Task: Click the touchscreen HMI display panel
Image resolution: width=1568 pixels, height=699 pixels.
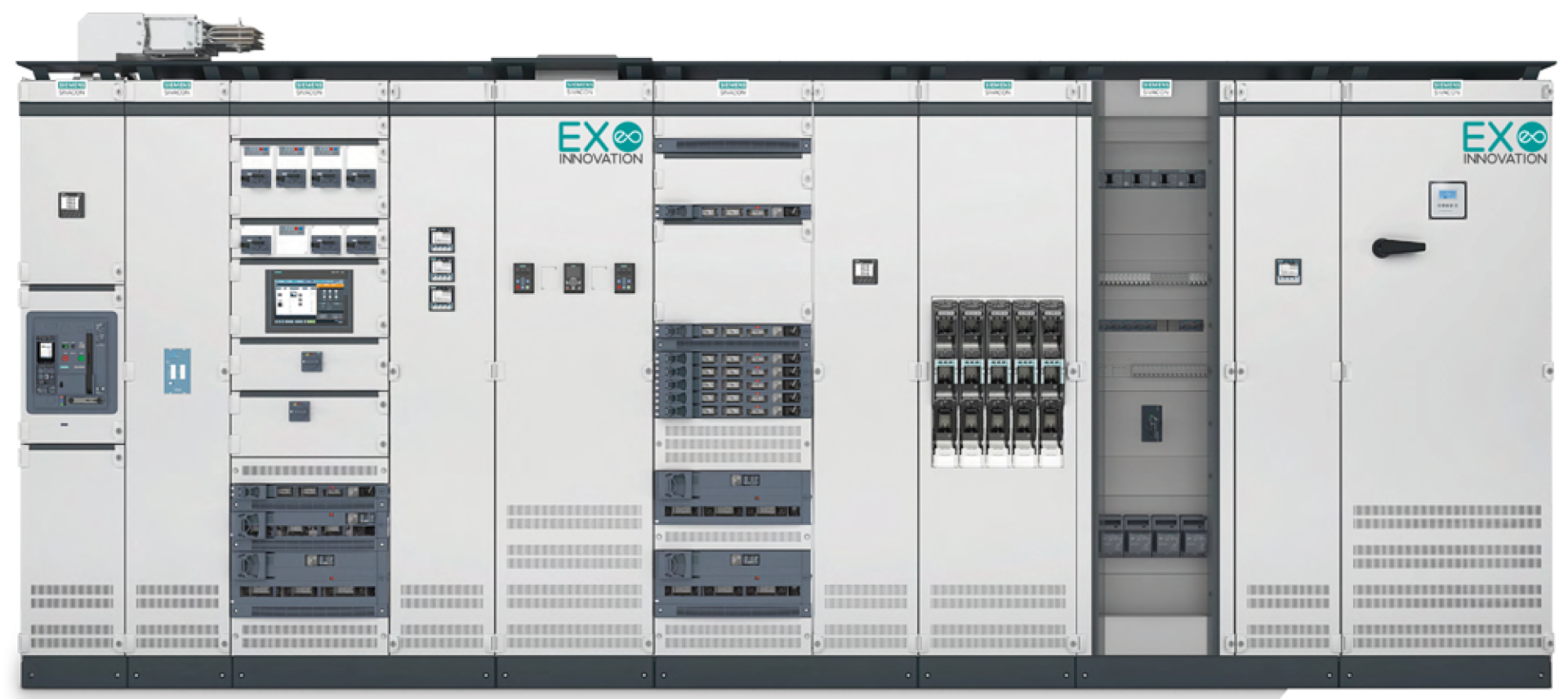Action: tap(309, 301)
